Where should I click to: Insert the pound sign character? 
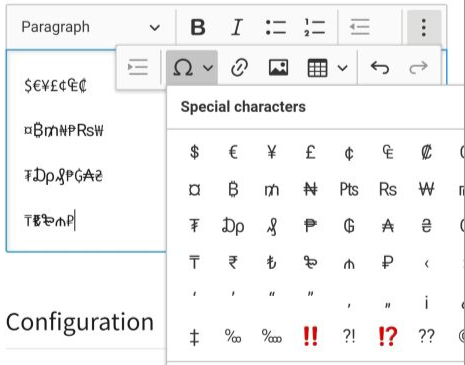310,152
